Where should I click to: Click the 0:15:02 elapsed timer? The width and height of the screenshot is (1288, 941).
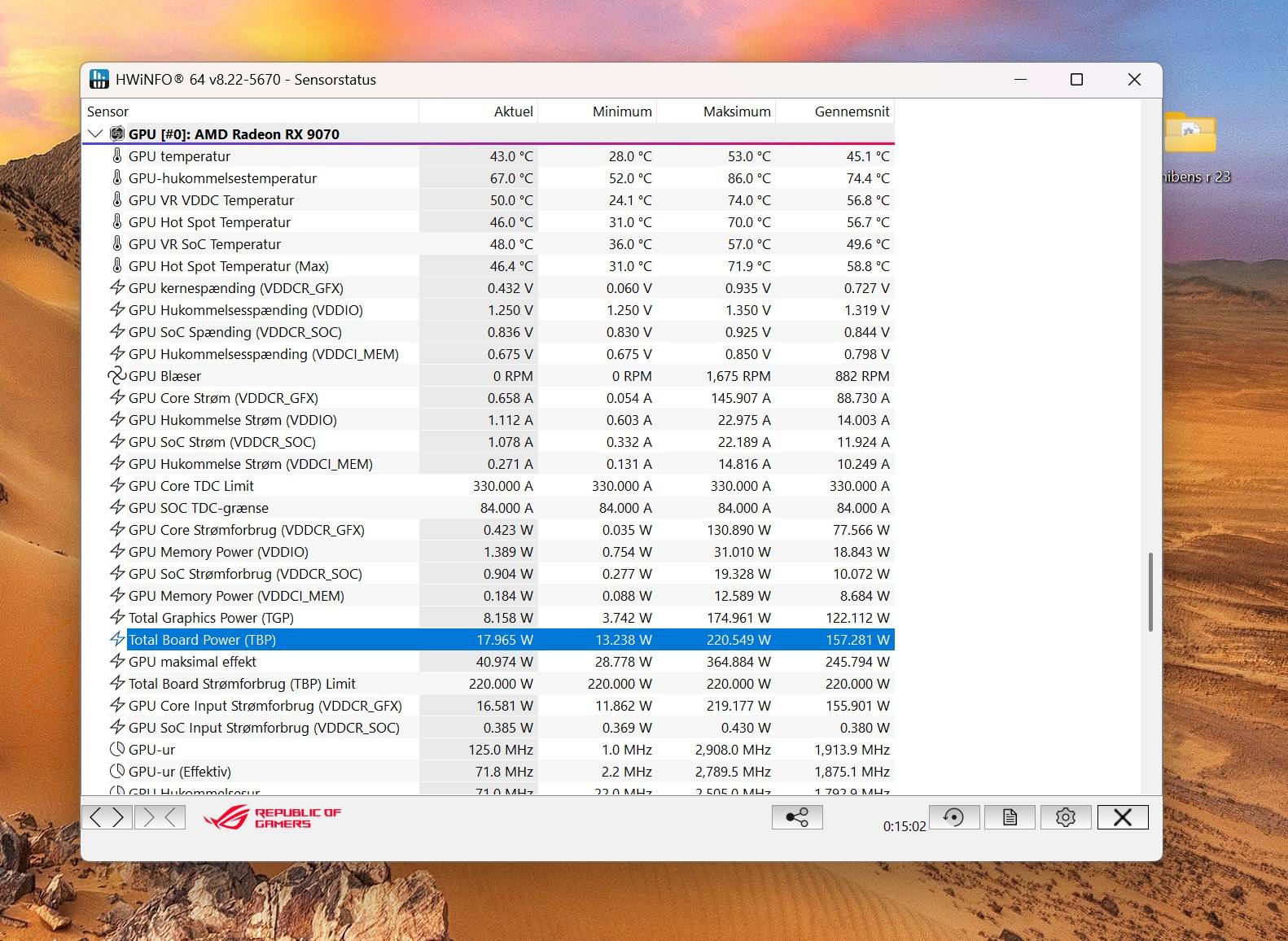click(905, 825)
